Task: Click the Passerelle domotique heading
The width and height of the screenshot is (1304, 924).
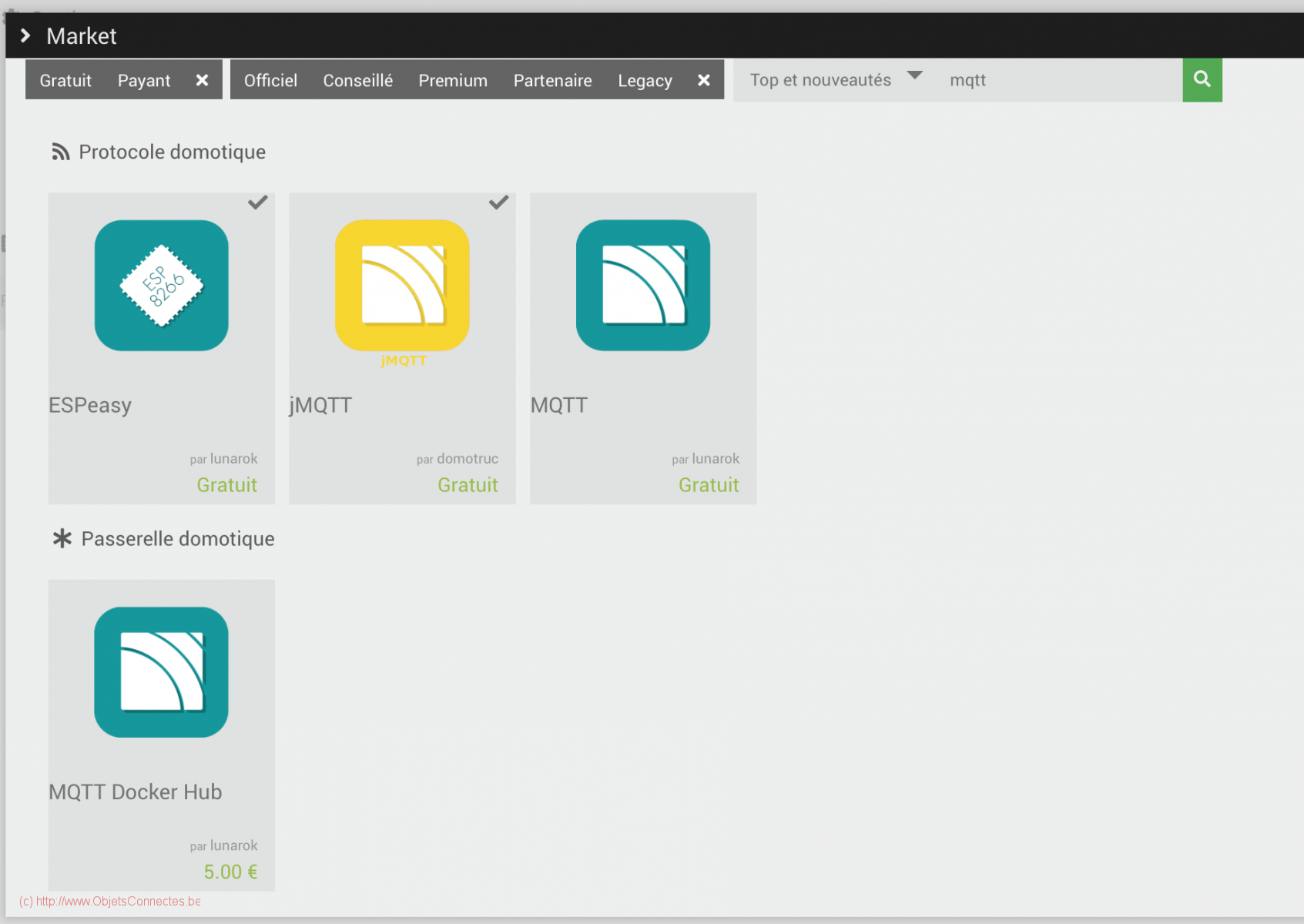Action: coord(178,538)
